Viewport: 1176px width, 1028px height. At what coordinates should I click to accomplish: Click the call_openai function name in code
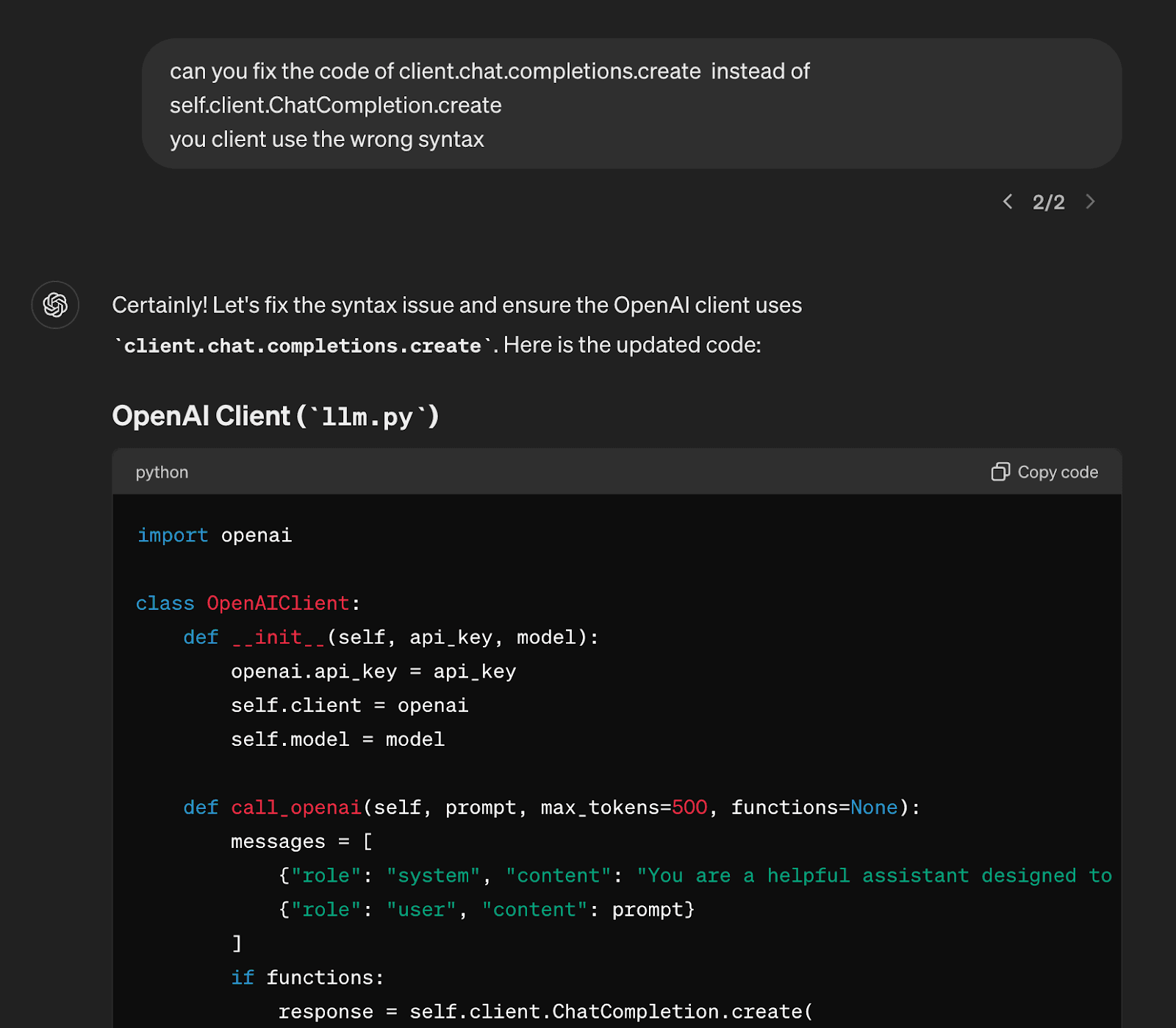[x=294, y=807]
